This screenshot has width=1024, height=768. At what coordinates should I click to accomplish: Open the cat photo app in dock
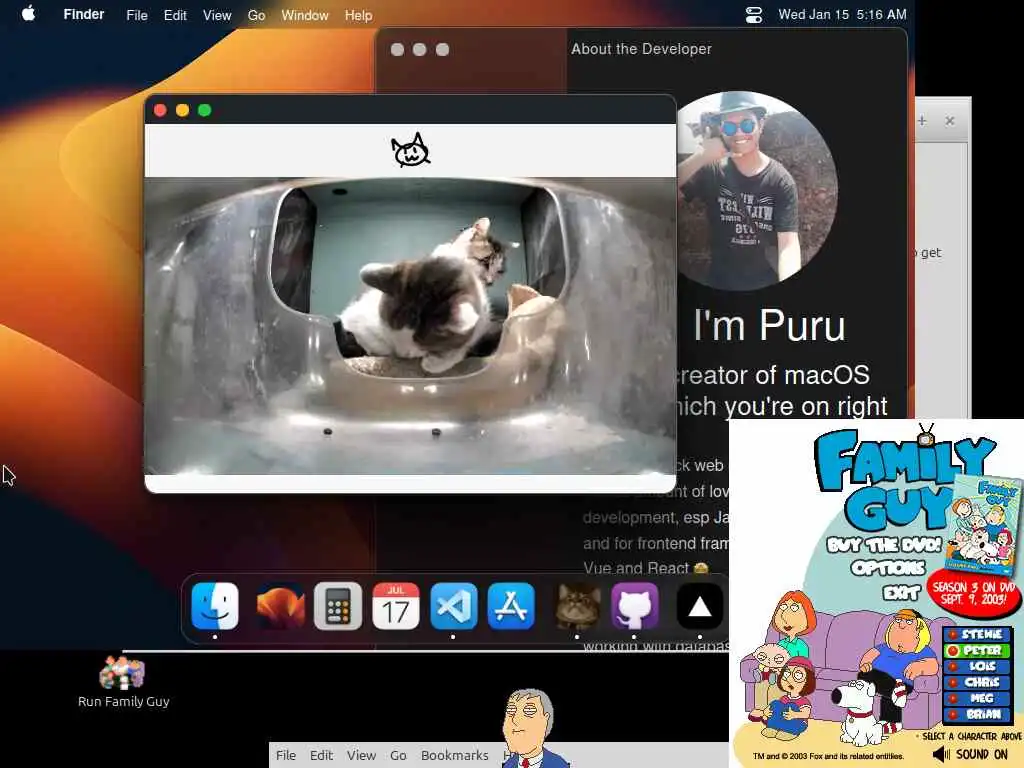coord(577,605)
